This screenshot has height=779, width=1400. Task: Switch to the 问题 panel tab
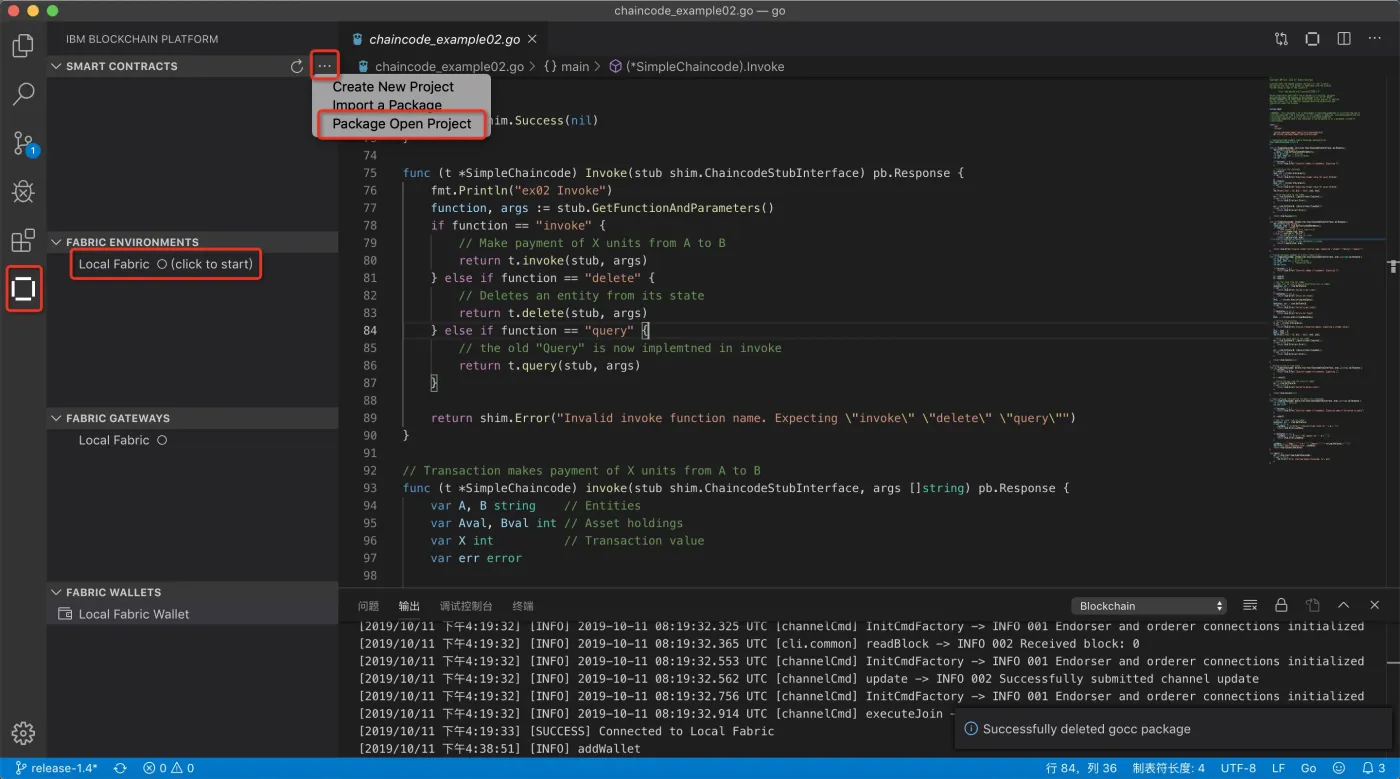[x=368, y=606]
